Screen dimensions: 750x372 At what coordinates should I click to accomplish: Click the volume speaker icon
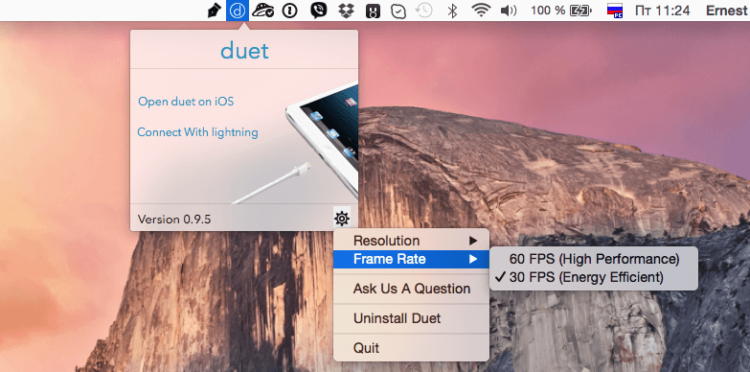click(x=508, y=11)
